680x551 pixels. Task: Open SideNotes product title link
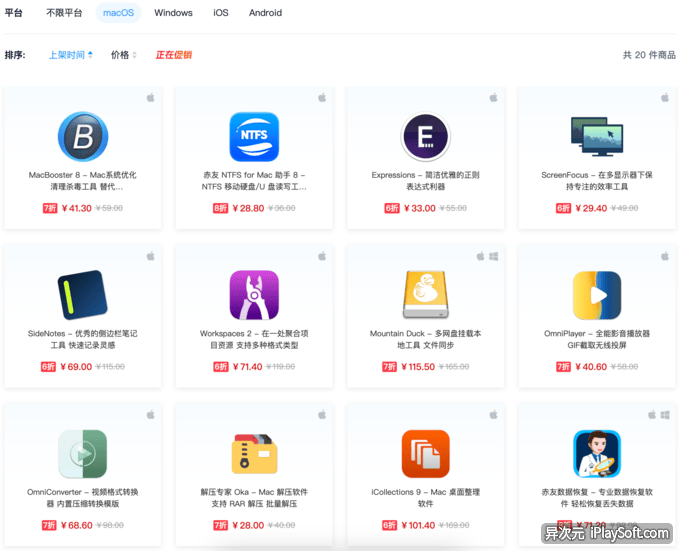click(x=83, y=339)
